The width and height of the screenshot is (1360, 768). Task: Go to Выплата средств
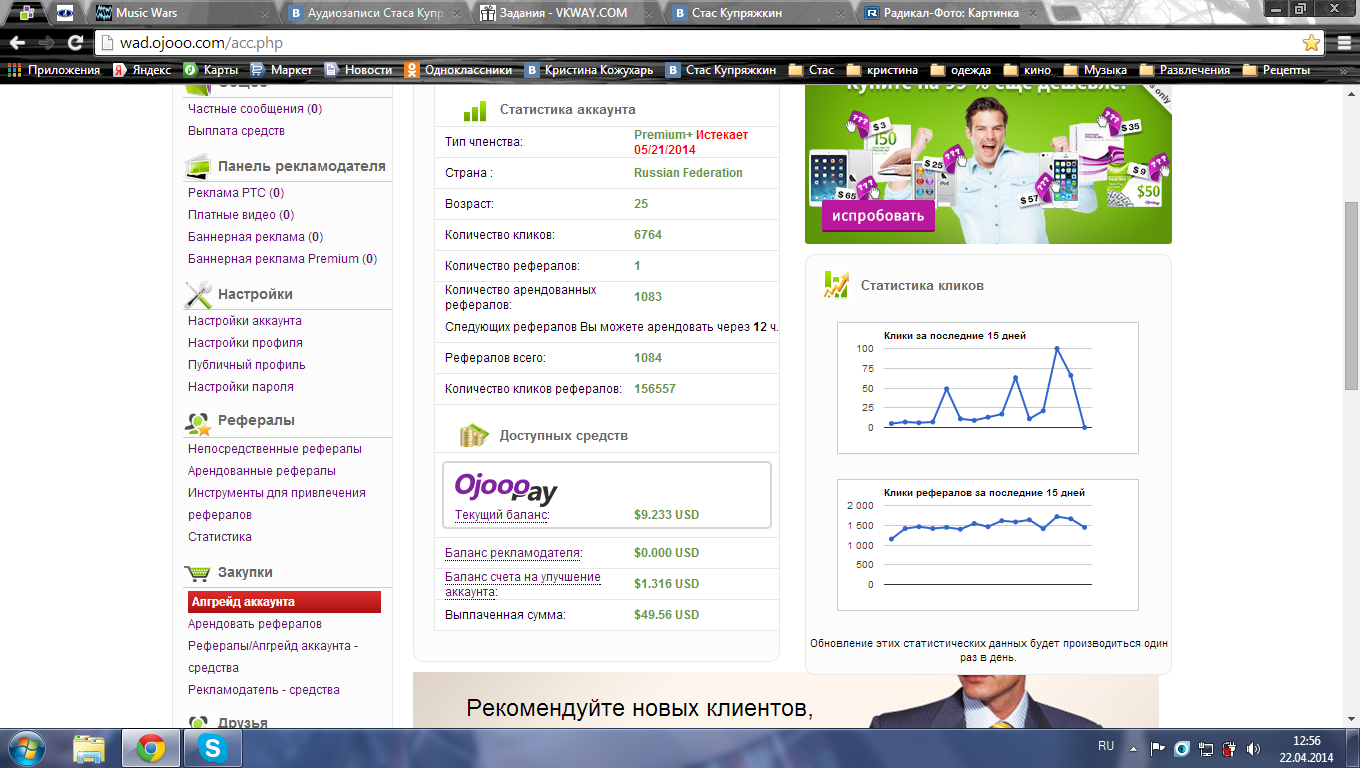click(x=236, y=131)
